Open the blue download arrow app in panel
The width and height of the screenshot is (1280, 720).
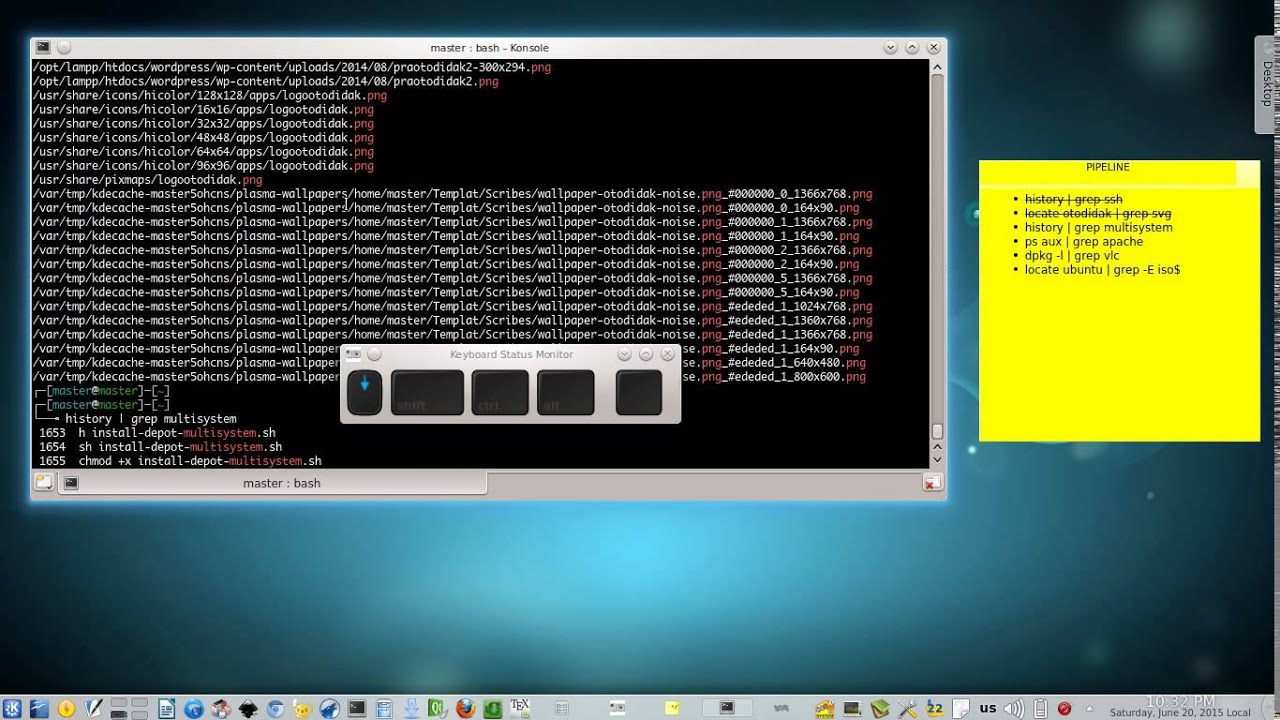(411, 708)
